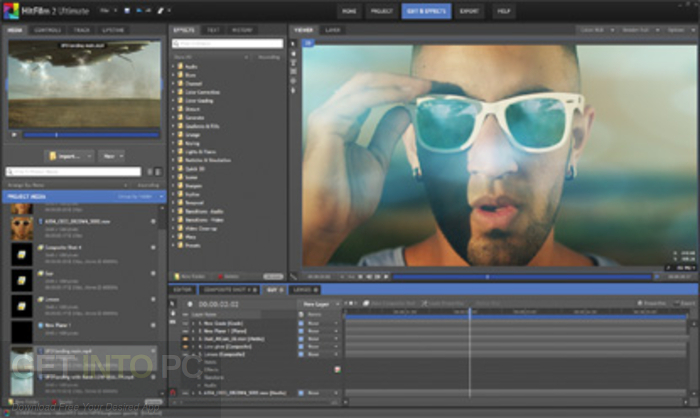Toggle the red snapping magnet icon

point(173,393)
